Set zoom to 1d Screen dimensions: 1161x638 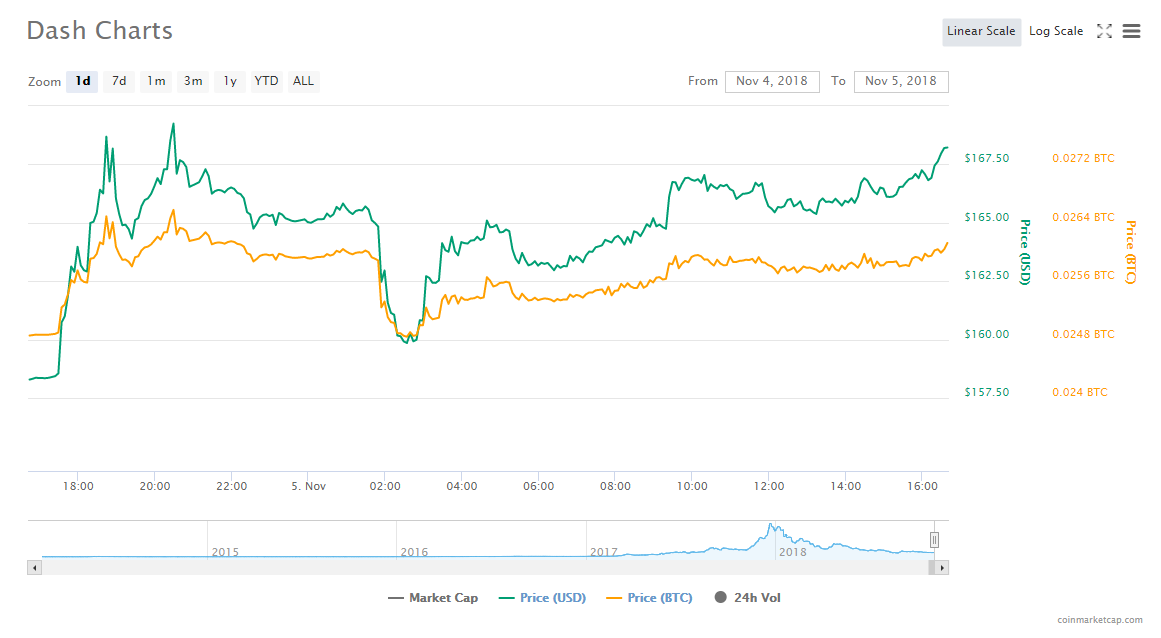pyautogui.click(x=83, y=81)
